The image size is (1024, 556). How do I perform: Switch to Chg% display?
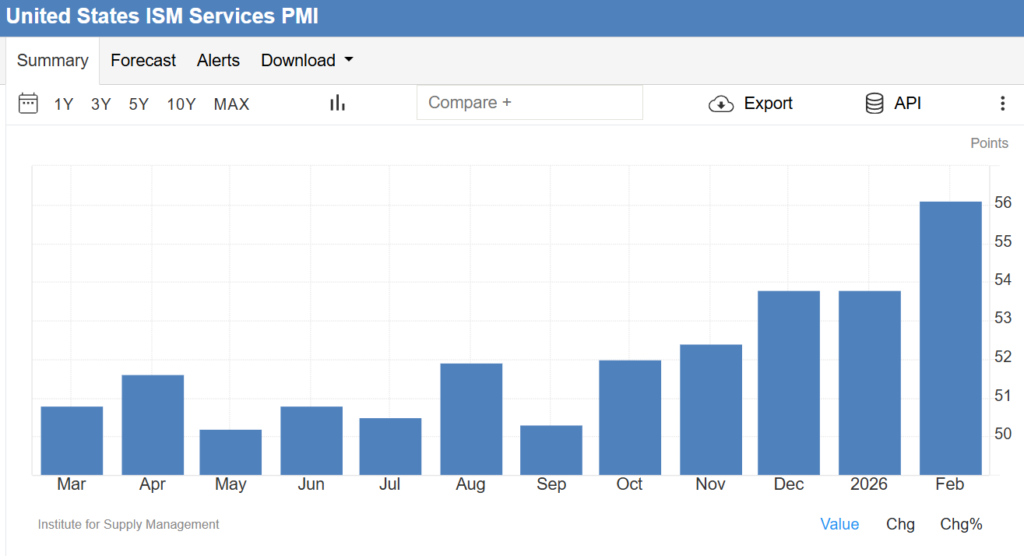(961, 524)
